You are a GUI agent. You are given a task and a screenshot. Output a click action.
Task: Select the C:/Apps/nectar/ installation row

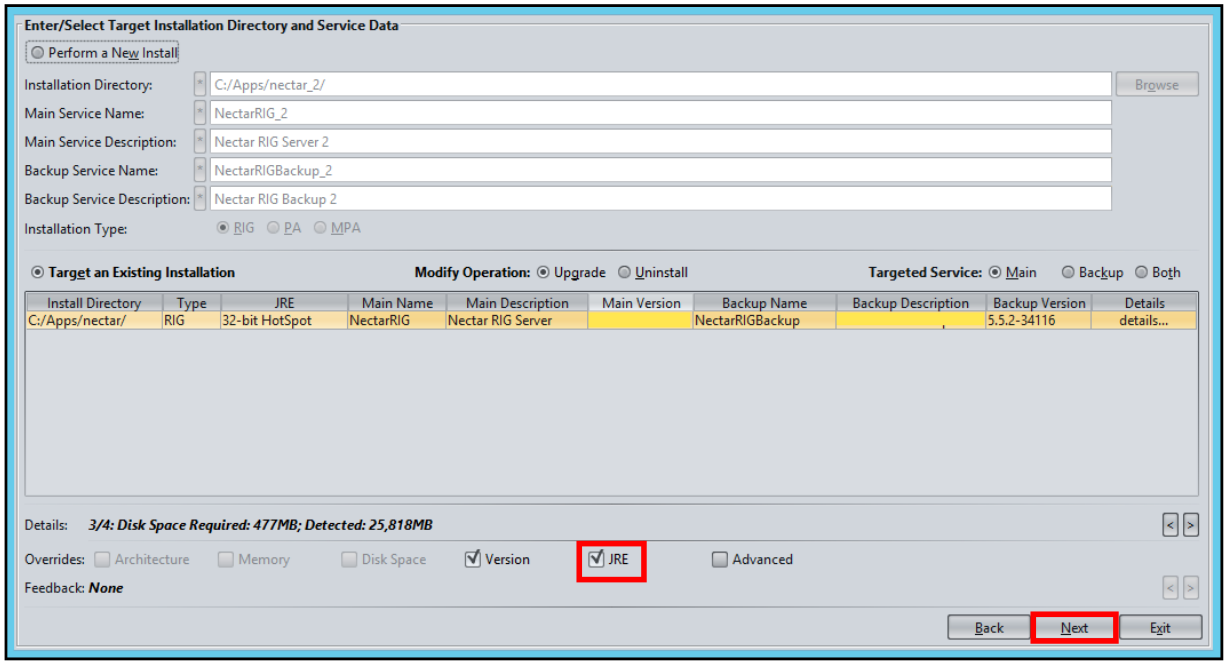pyautogui.click(x=611, y=321)
